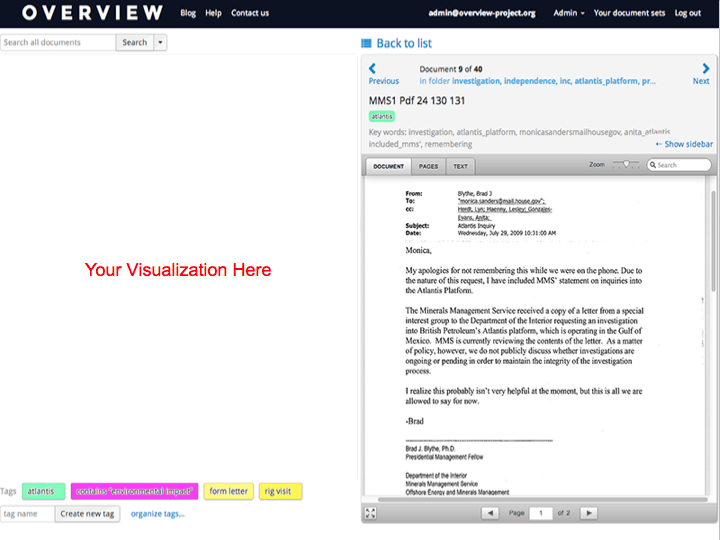Open Your document sets
The image size is (720, 540).
[629, 13]
